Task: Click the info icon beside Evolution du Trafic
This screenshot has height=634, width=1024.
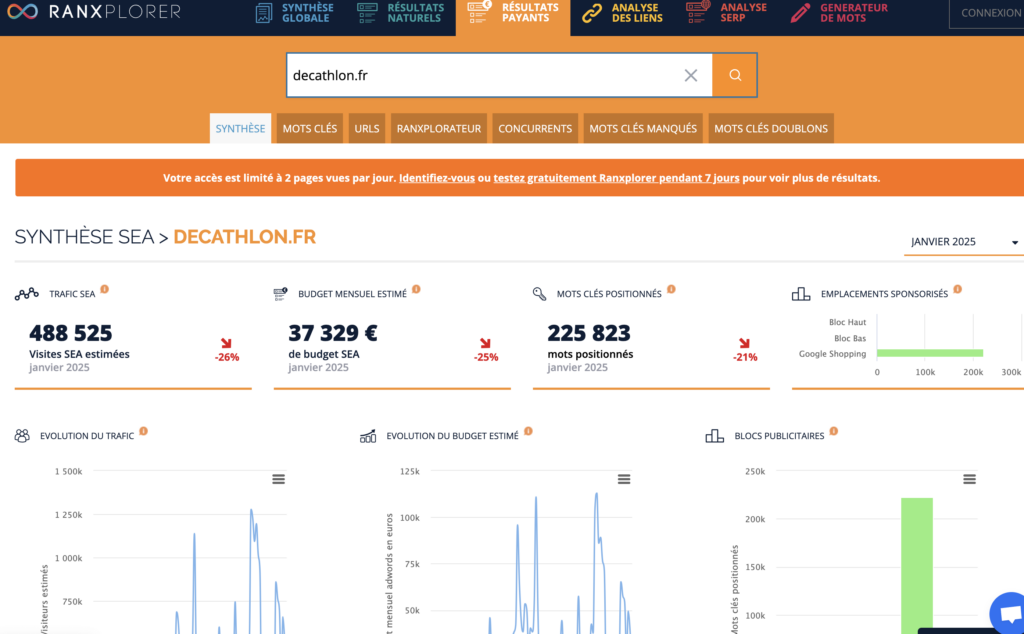Action: (144, 431)
